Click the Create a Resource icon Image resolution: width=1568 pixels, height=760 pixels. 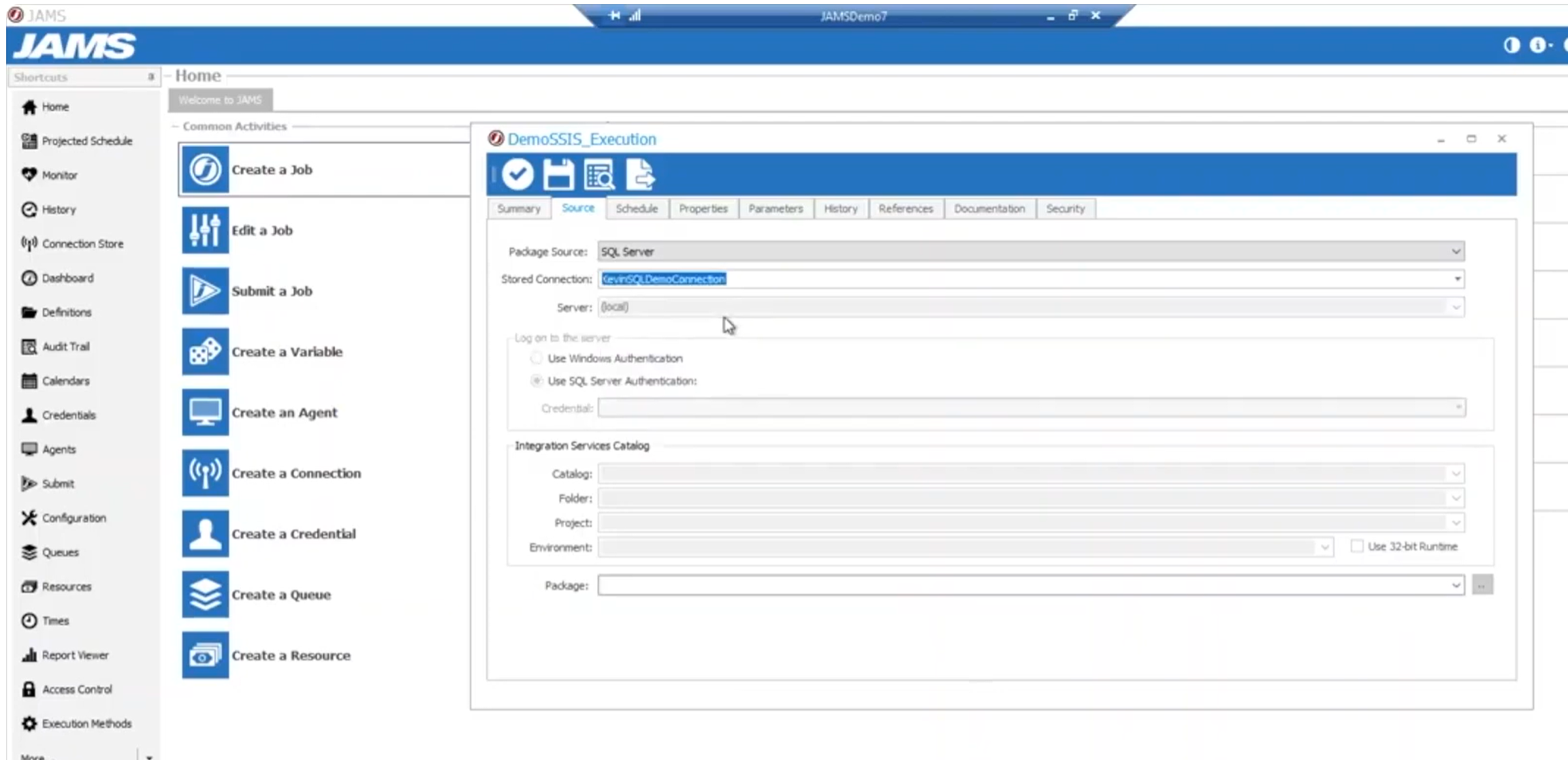click(205, 655)
